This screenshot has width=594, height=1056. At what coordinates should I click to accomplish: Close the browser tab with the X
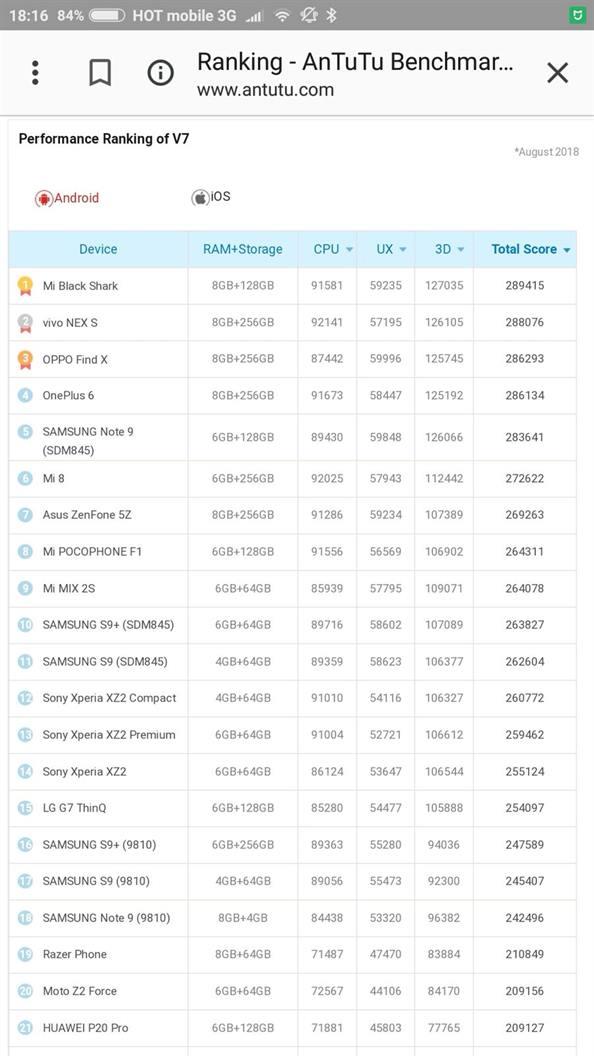(558, 73)
